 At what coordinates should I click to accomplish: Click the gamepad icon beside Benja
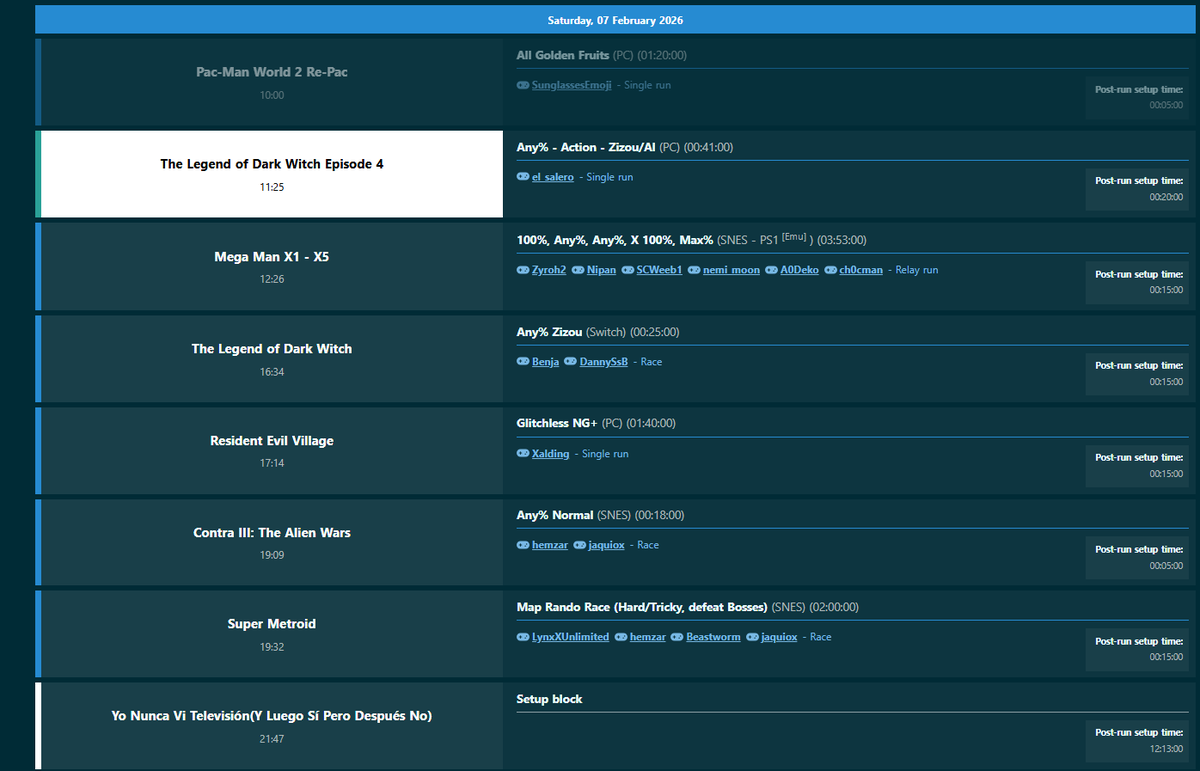[523, 362]
